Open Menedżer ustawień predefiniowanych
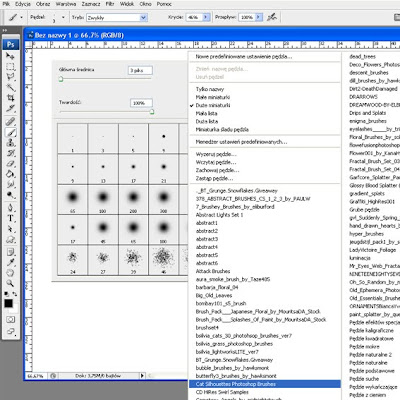The image size is (400, 400). click(241, 142)
